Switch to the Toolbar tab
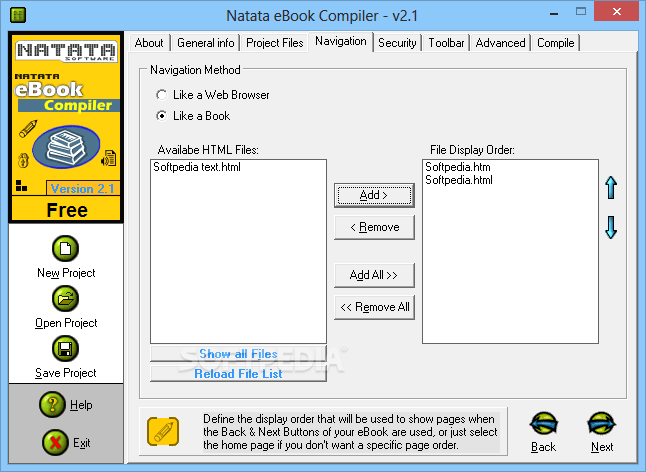The image size is (646, 472). (x=446, y=43)
